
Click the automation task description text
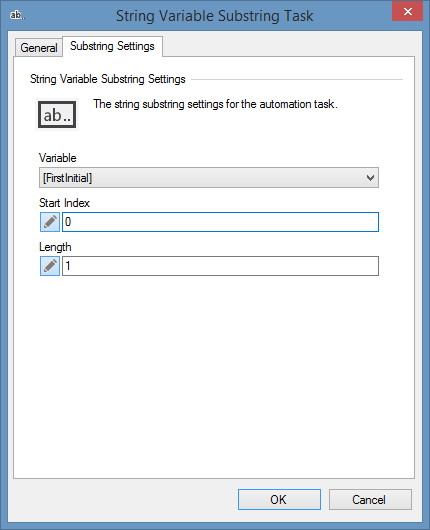pyautogui.click(x=215, y=104)
